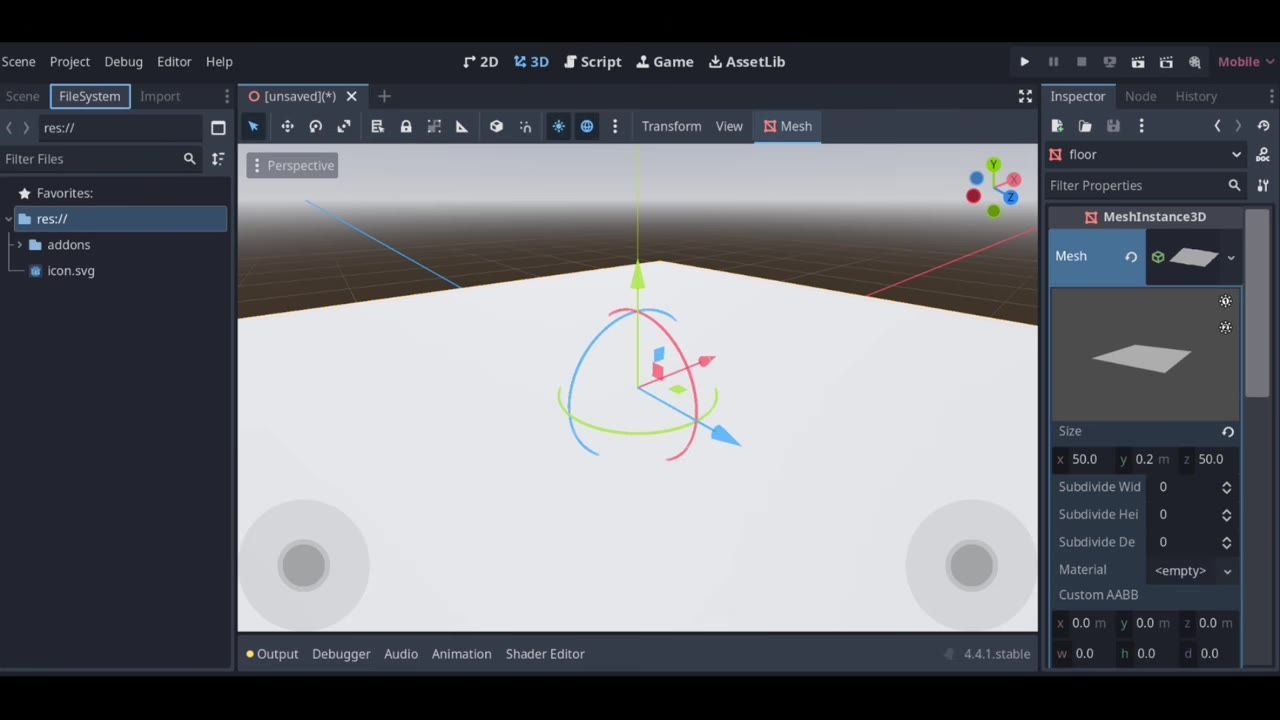Switch to the Import dock tab

160,96
